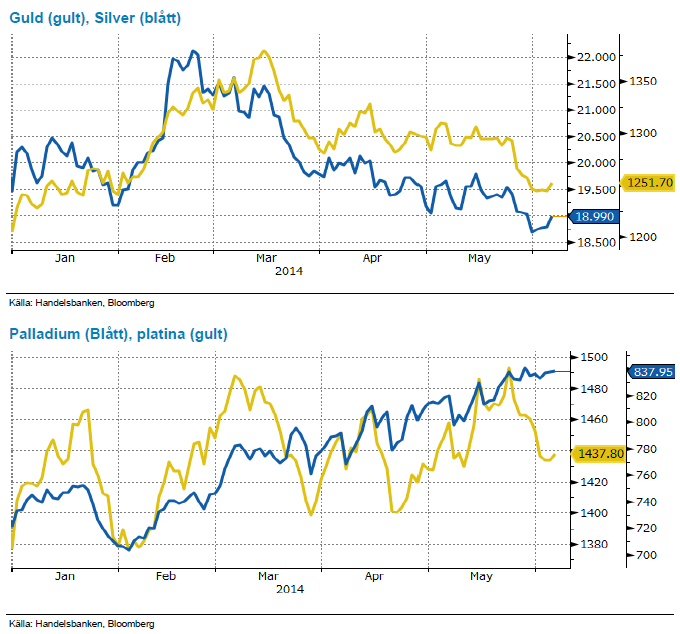Select the blue 837.95 palladium value tag

pos(652,371)
